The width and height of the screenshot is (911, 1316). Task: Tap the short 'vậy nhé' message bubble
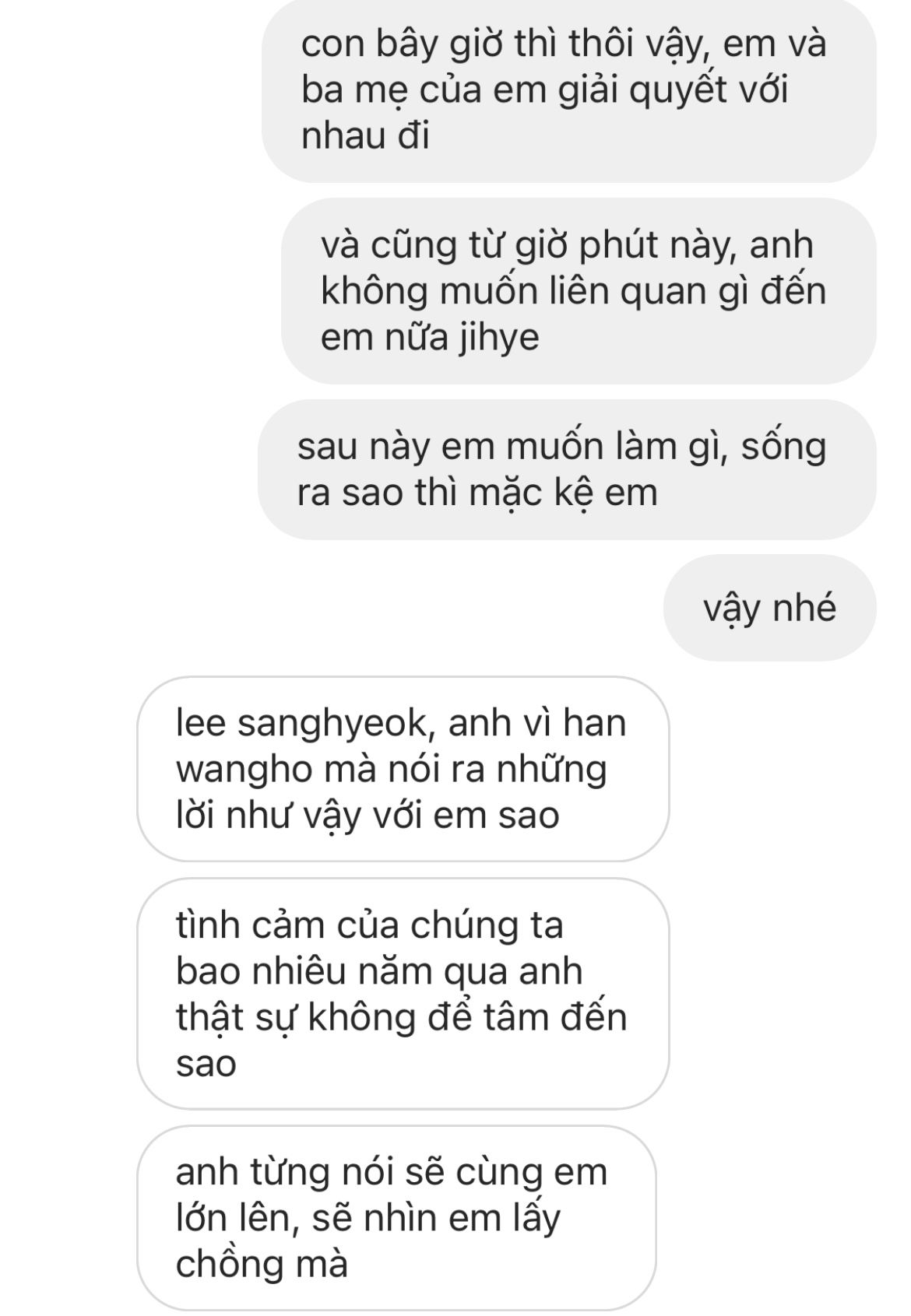point(770,608)
